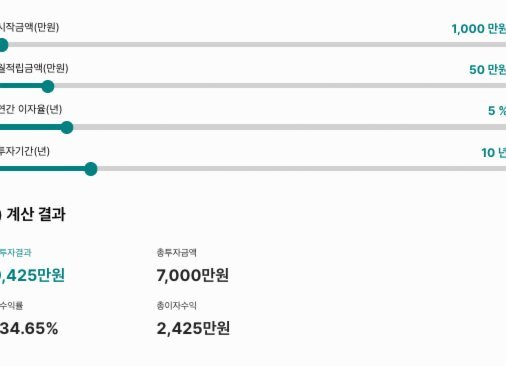Click the 연간 이자율(년) label
506x366 pixels.
[31, 109]
